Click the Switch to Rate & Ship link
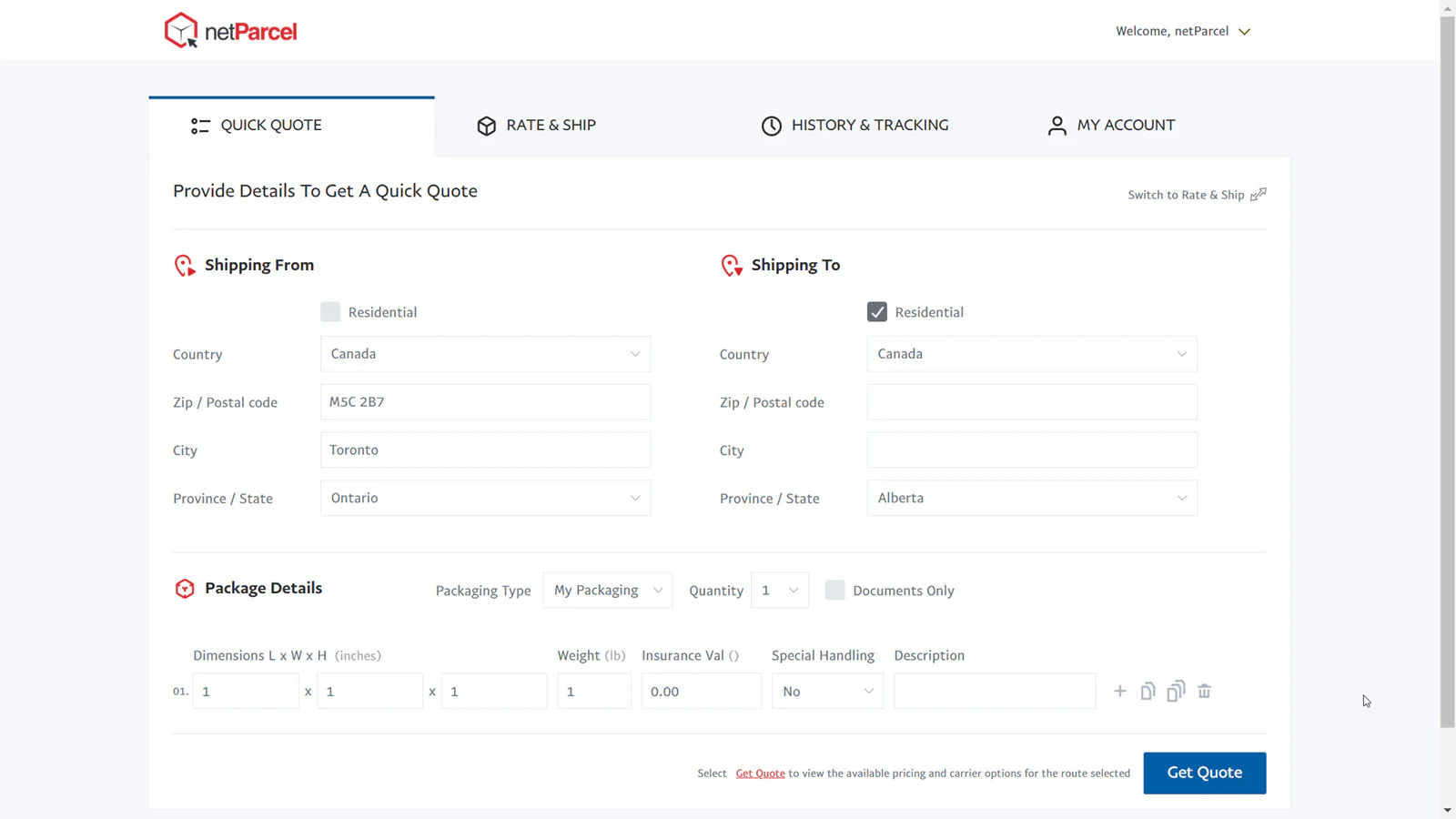Screen dimensions: 1456x819 click(1188, 194)
